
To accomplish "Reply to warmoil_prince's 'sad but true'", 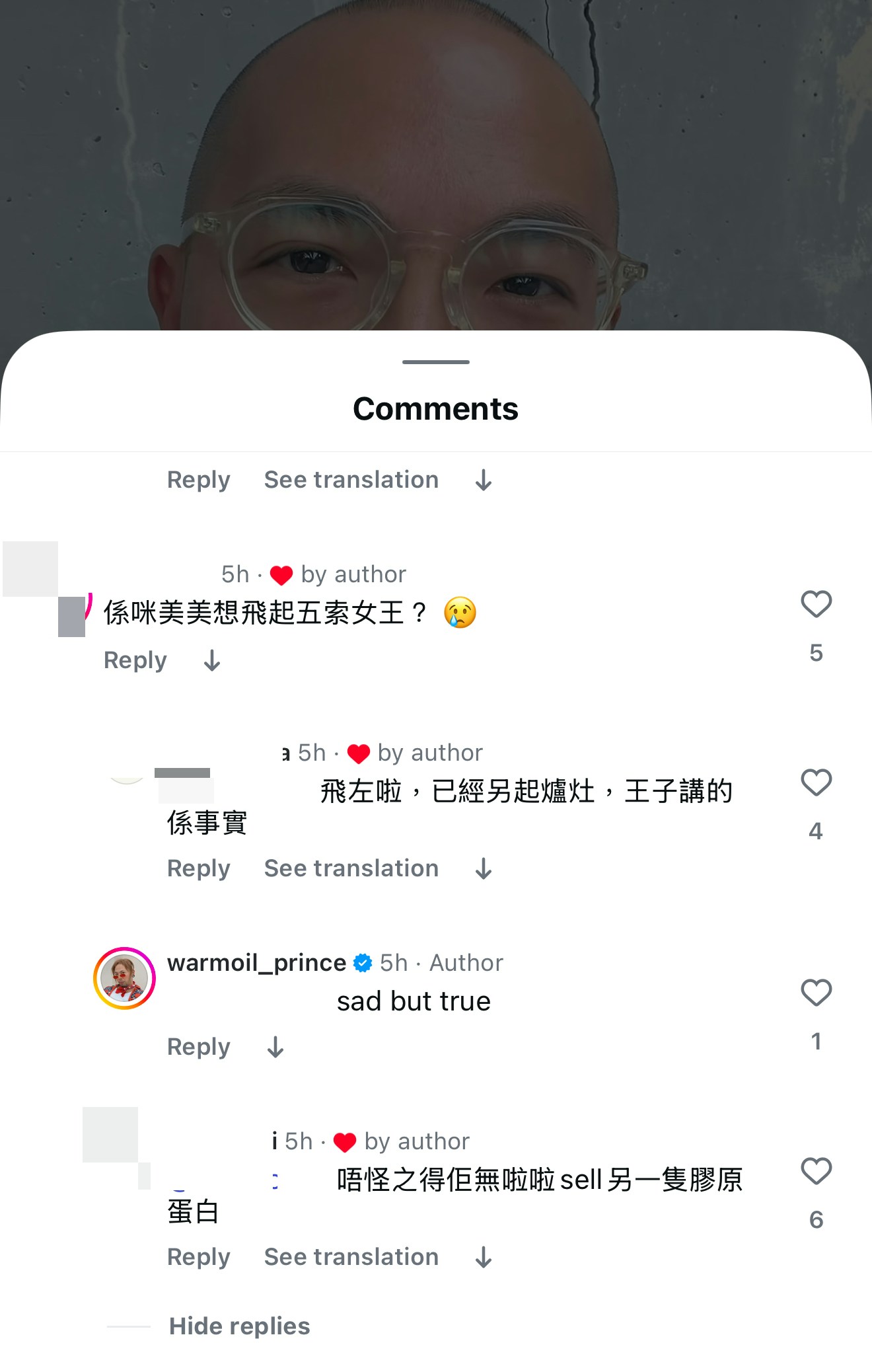I will [x=199, y=1047].
